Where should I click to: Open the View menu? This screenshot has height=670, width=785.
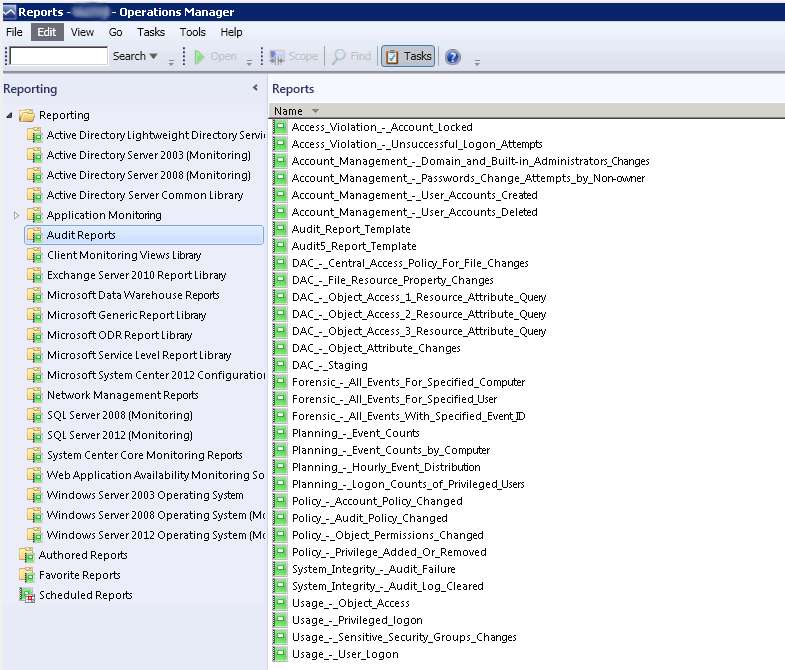(82, 32)
